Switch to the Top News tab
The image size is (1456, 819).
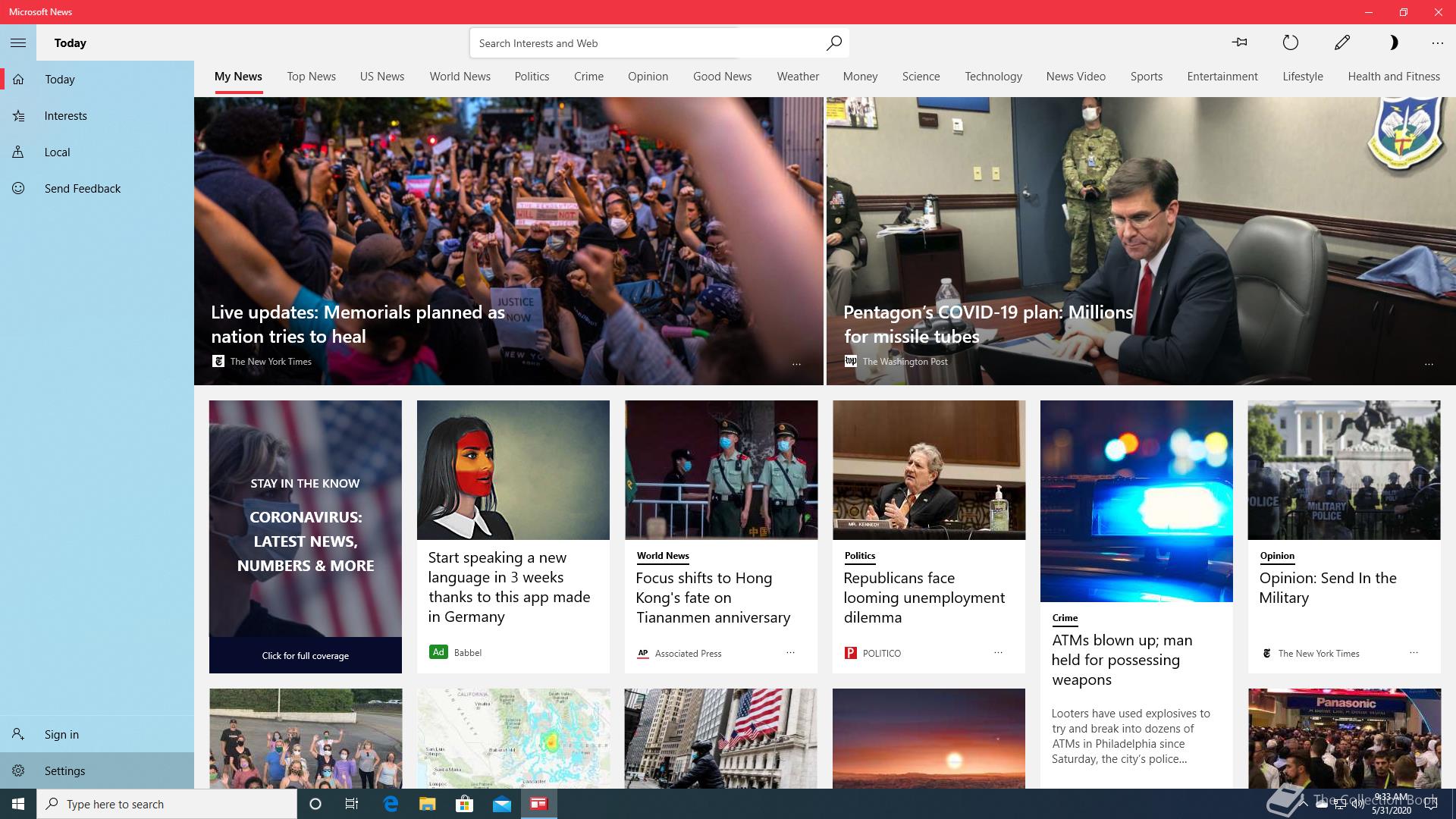[x=311, y=77]
